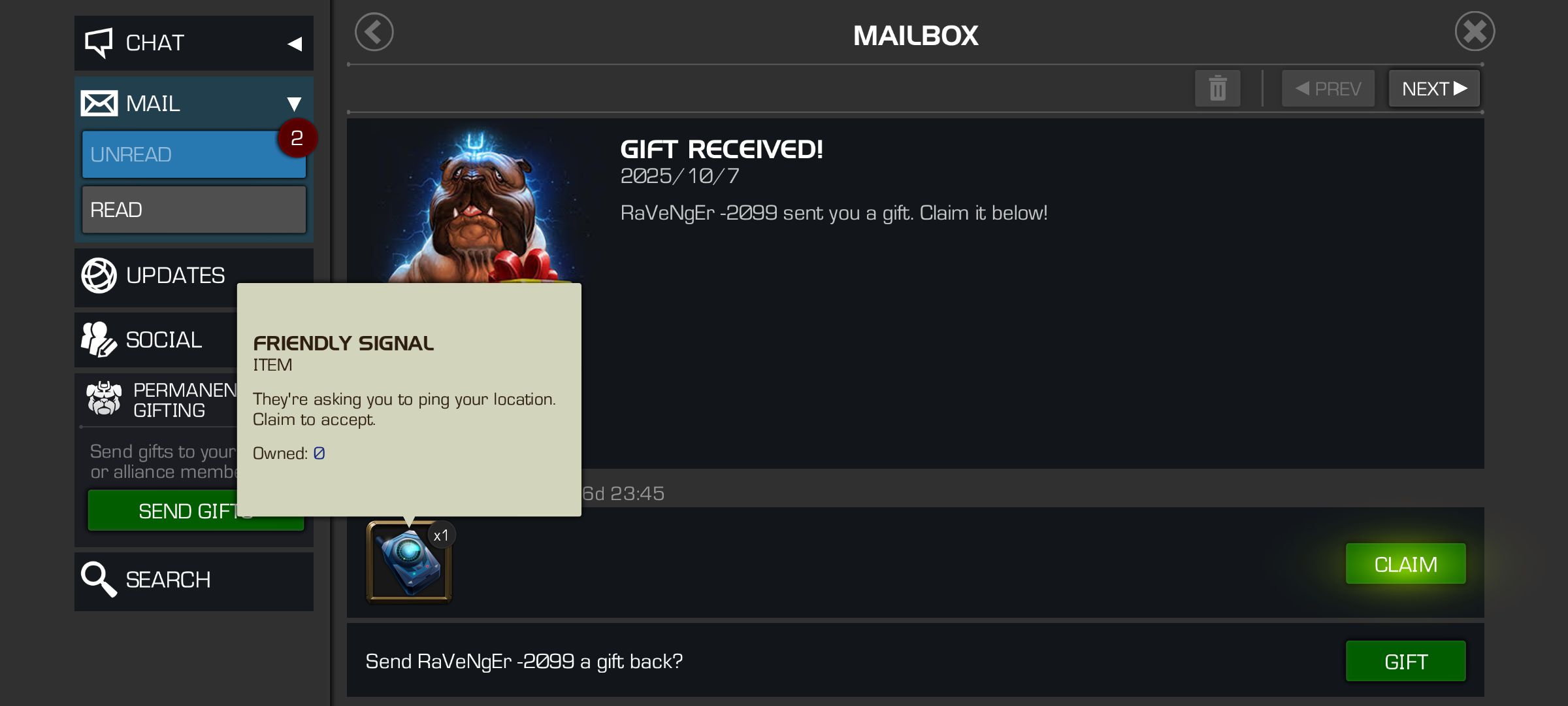Switch to the Read mail tab

(x=194, y=210)
